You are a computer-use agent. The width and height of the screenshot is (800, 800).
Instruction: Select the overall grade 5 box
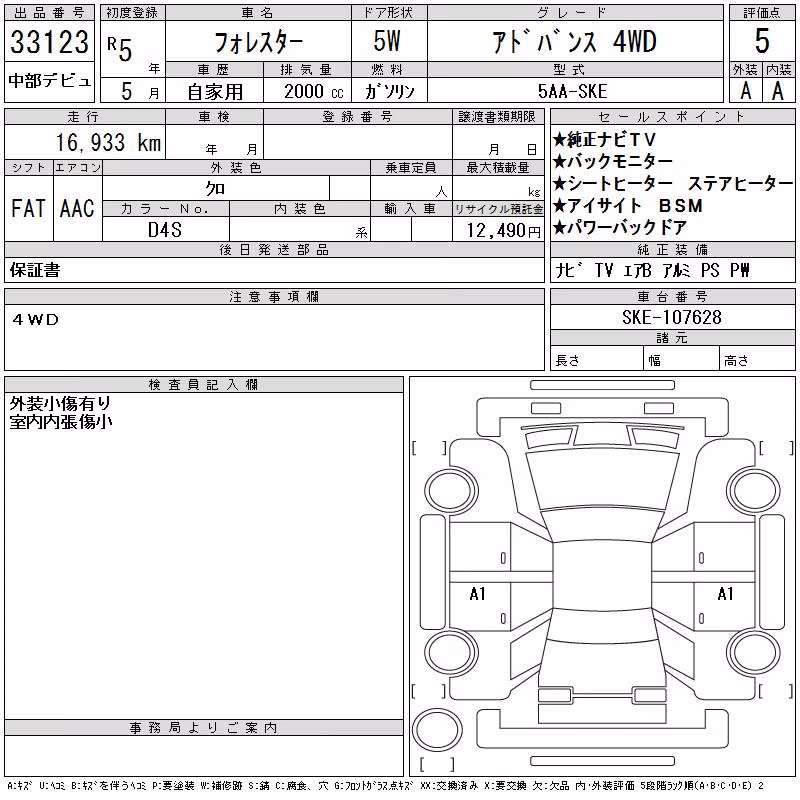click(762, 41)
